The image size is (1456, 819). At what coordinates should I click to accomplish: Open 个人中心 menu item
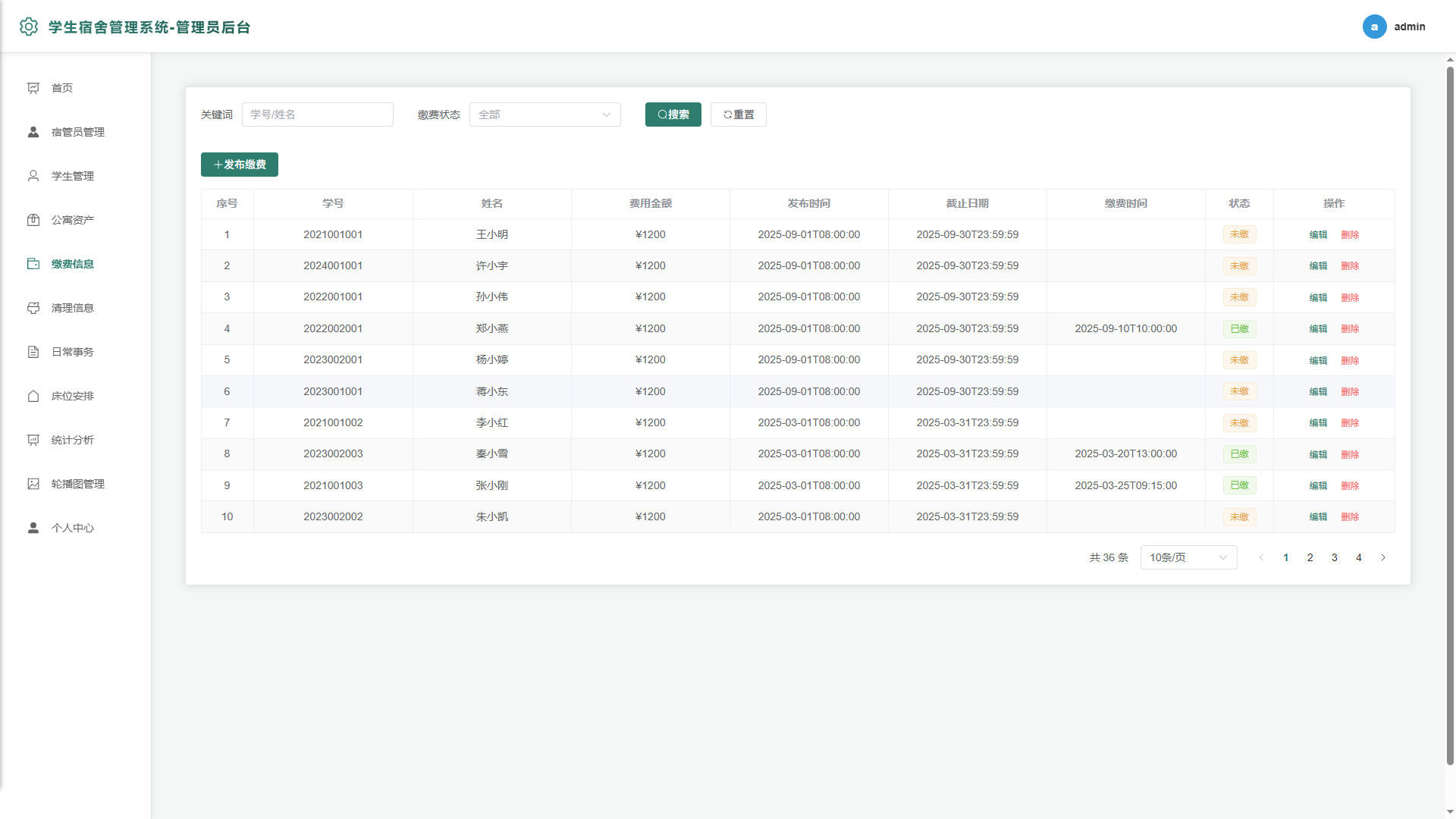[x=76, y=528]
